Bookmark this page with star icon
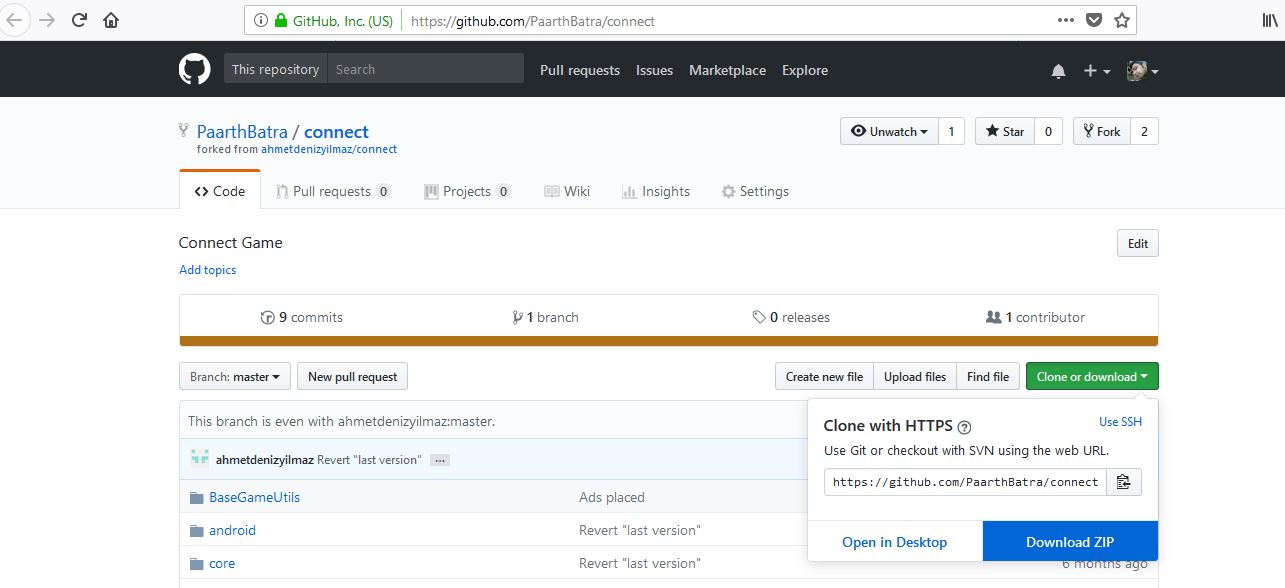Screen dimensions: 1285x588 [x=1121, y=20]
